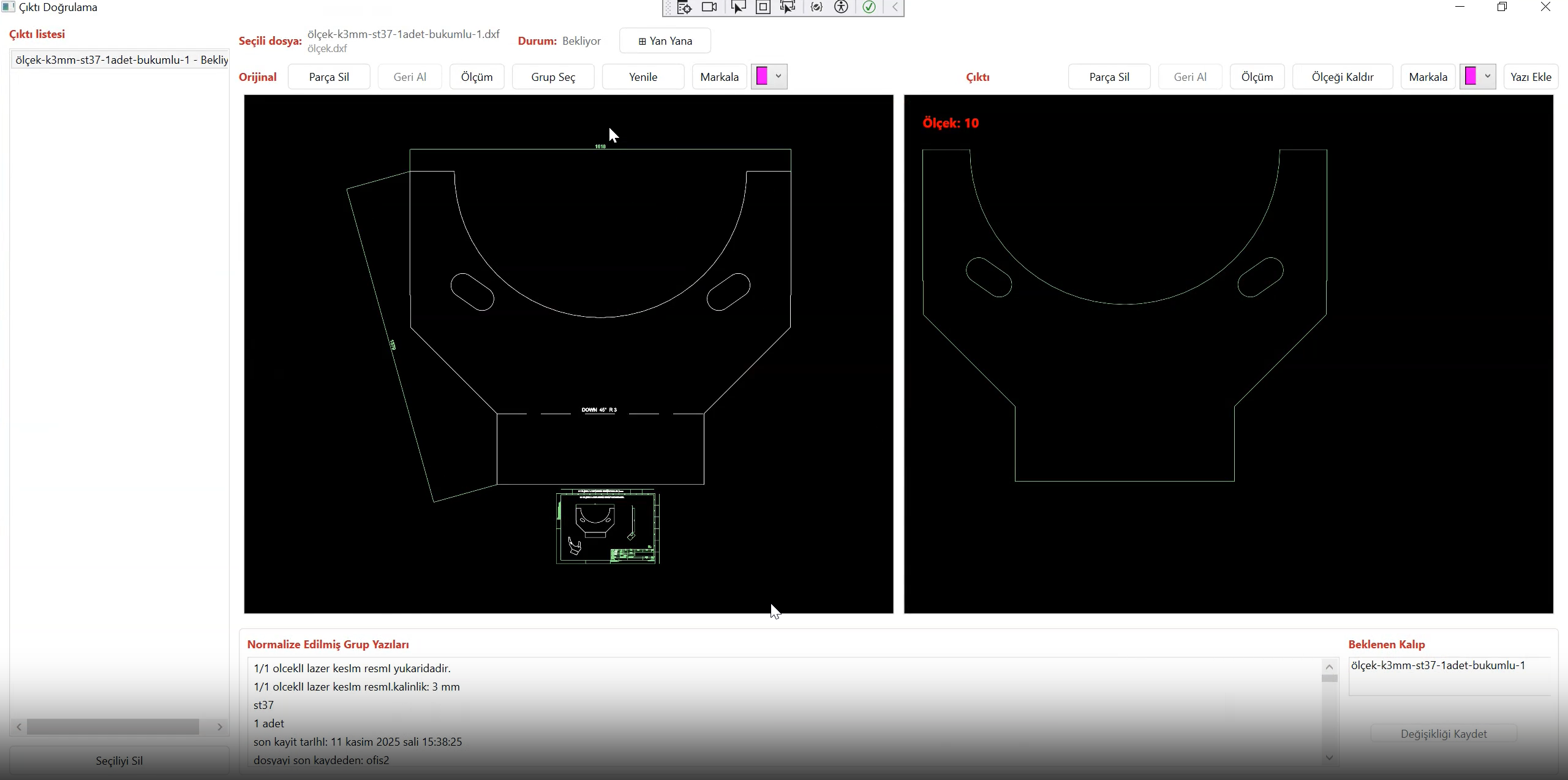Open Çıktı panel color dropdown arrow
Screen dimensions: 1568x780
coord(1487,77)
